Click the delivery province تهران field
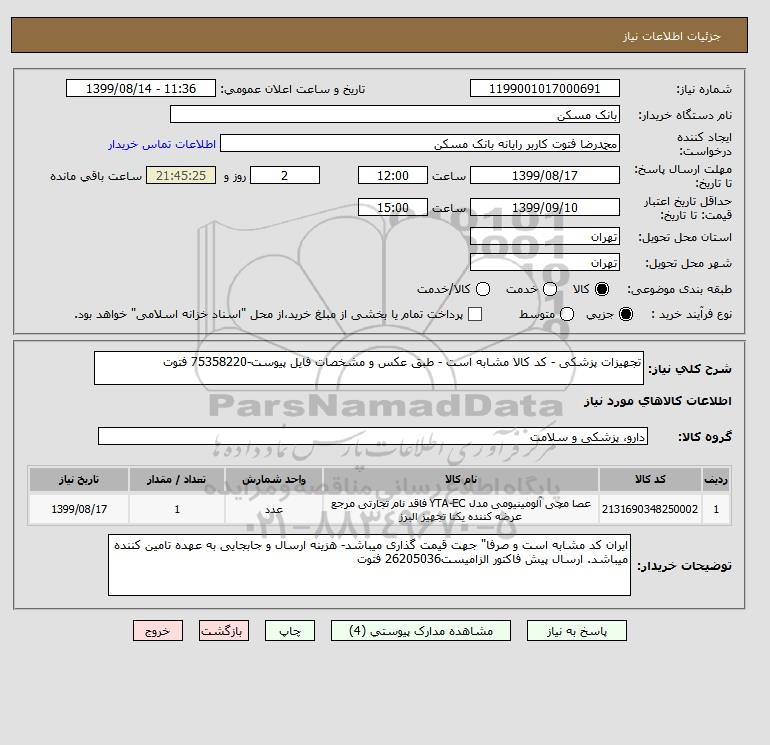The image size is (770, 745). pyautogui.click(x=545, y=237)
